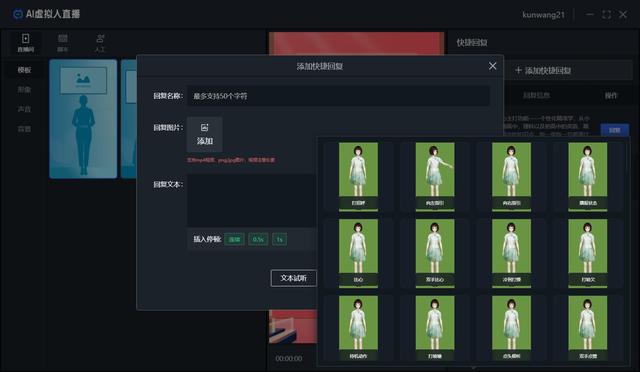Click the middle icon tab between 直播间 and 人工
Screen dimensions: 640x372
(x=62, y=42)
